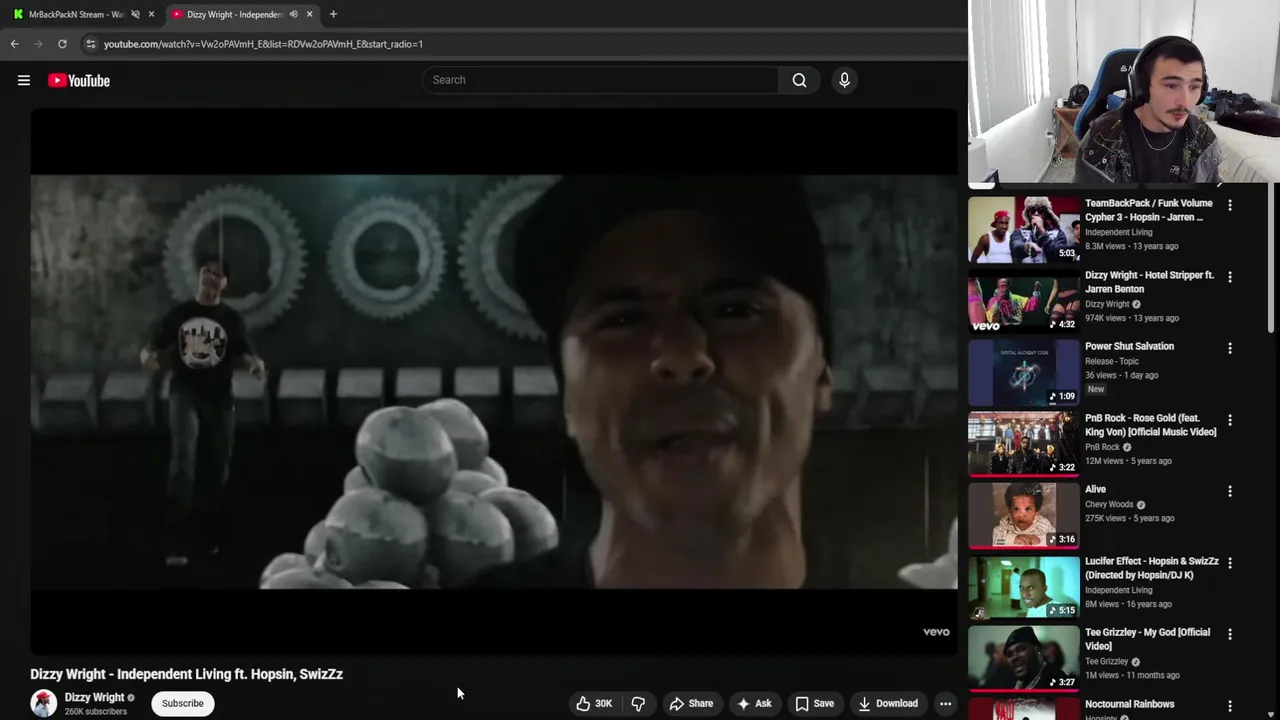Share the Independent Living video
Viewport: 1280px width, 720px height.
[x=691, y=703]
